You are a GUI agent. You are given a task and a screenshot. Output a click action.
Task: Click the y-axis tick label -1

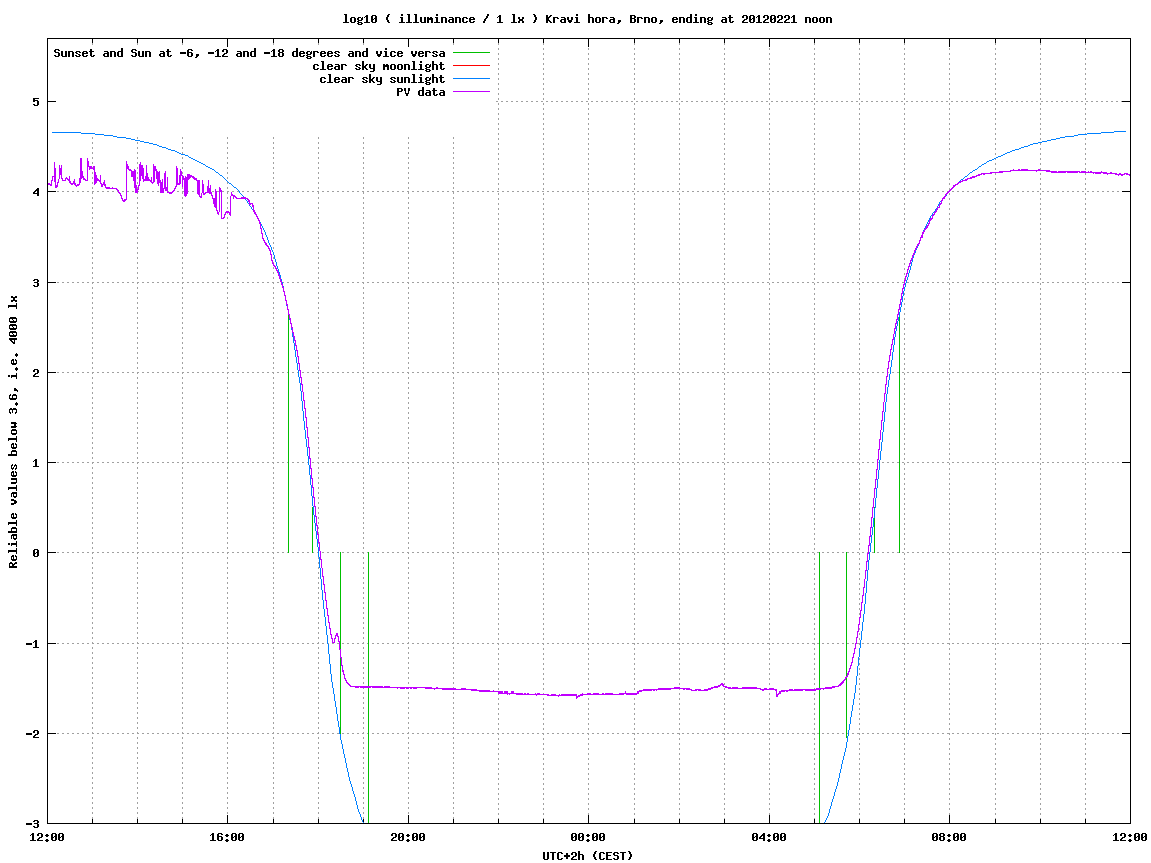click(32, 644)
